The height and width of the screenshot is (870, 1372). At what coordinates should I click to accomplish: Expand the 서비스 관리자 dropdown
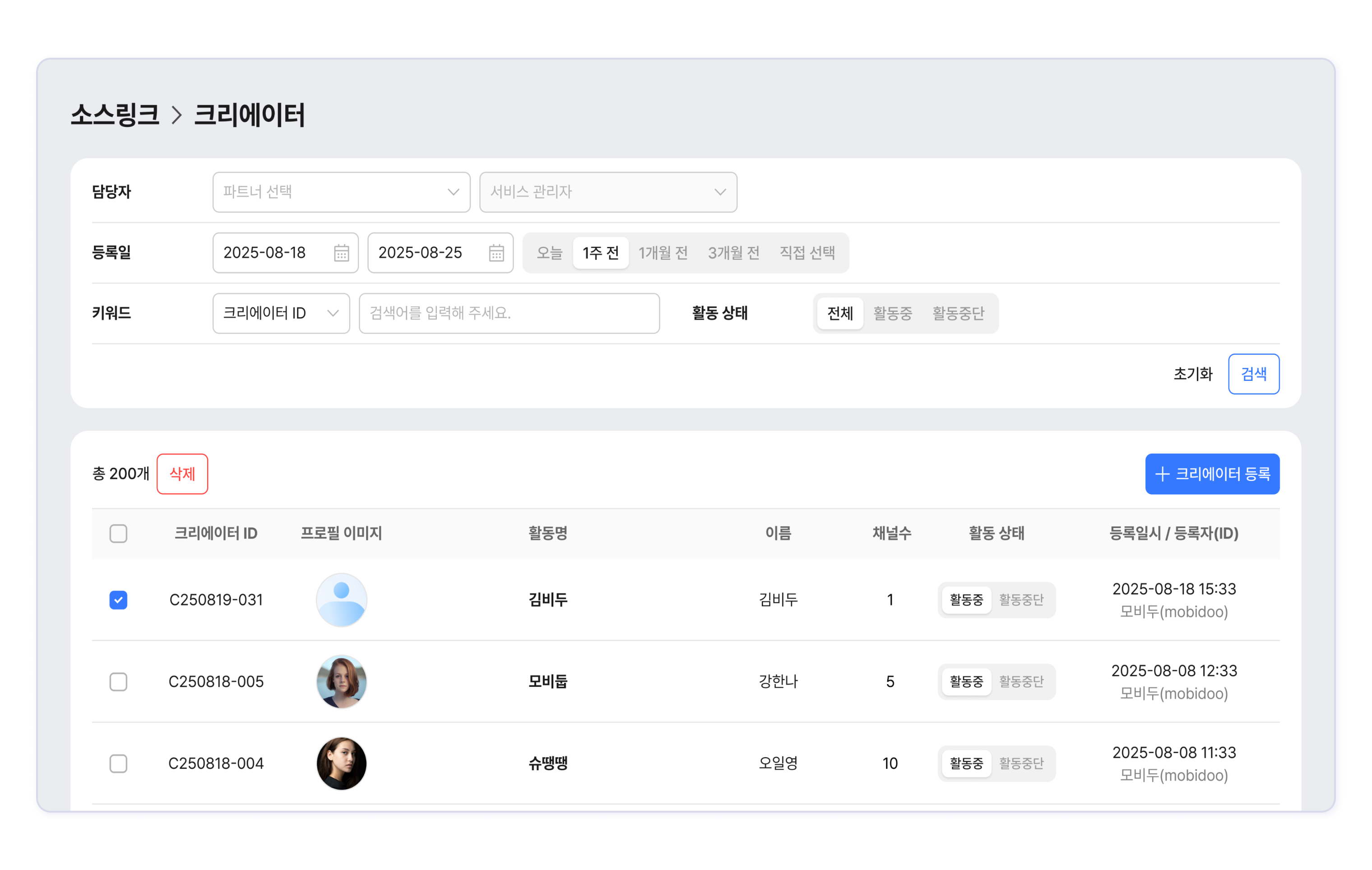coord(608,192)
